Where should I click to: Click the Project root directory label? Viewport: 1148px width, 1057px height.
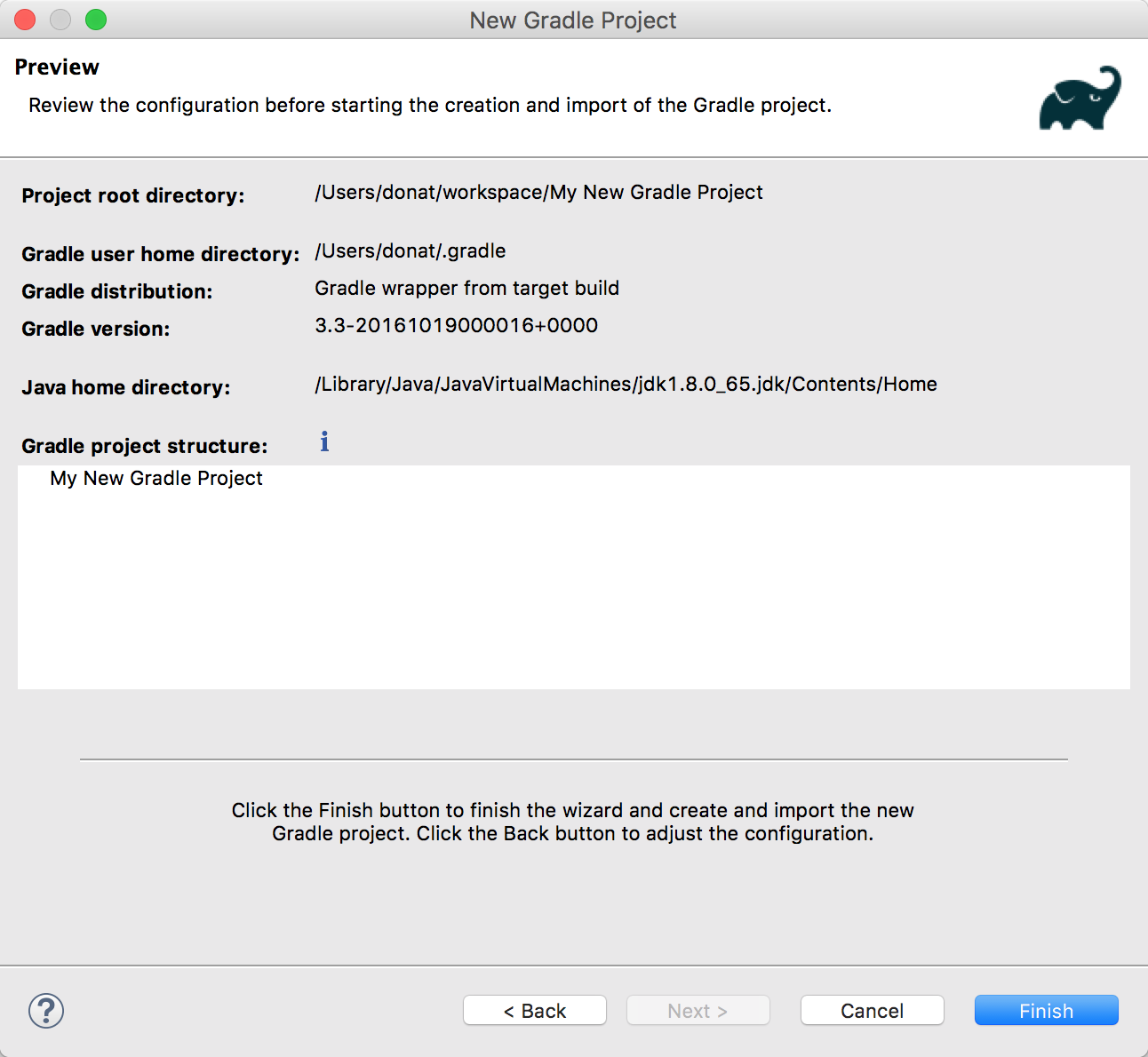133,196
